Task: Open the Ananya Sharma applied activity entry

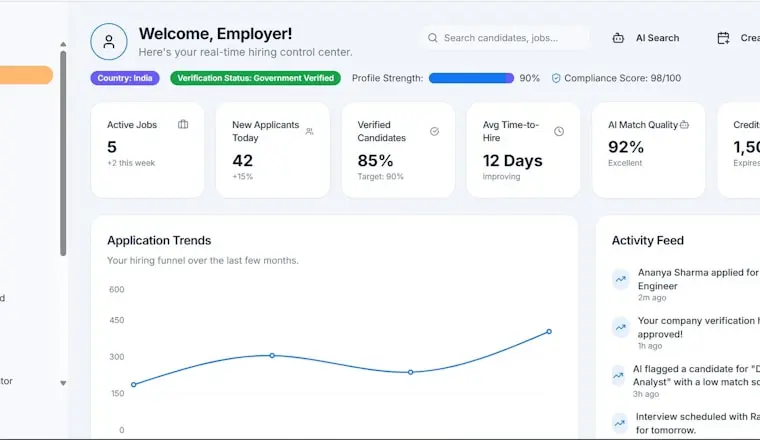Action: pyautogui.click(x=686, y=284)
